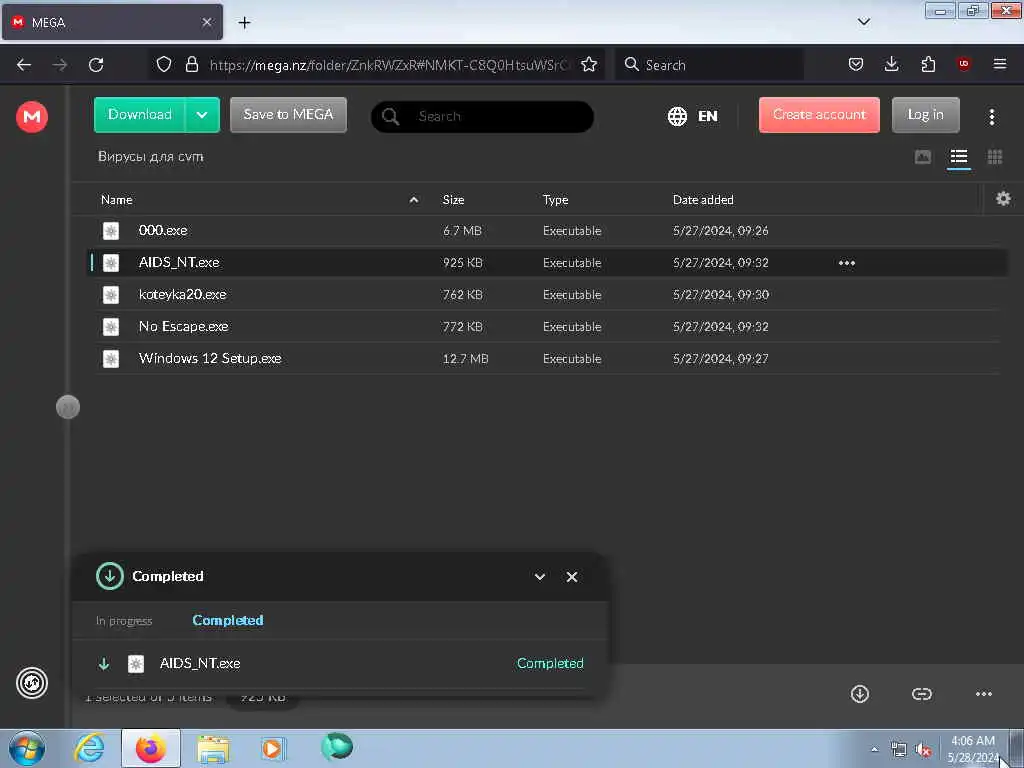Sort by Date added column

tap(703, 200)
